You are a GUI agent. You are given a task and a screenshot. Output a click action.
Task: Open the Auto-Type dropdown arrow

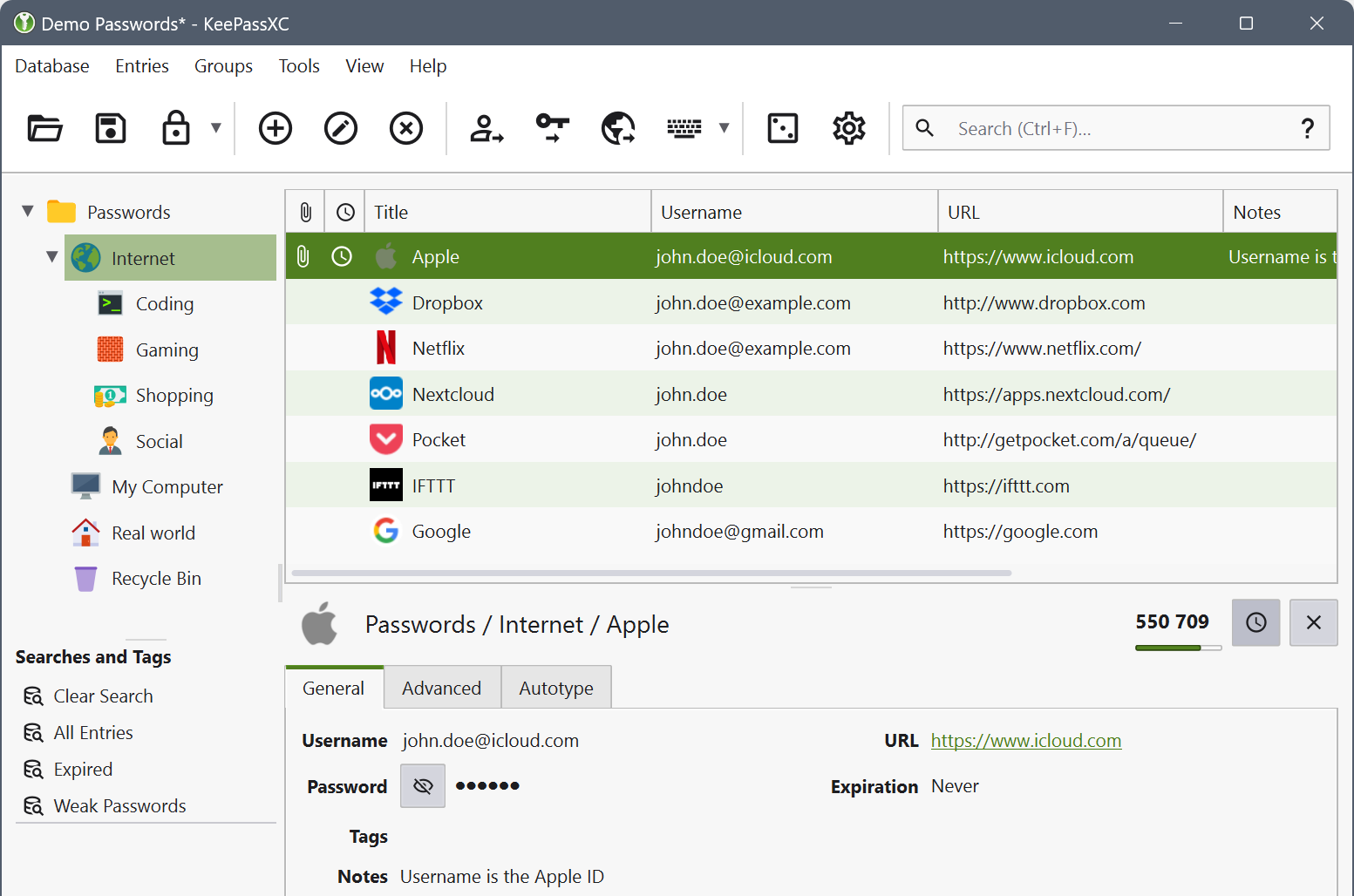[724, 128]
